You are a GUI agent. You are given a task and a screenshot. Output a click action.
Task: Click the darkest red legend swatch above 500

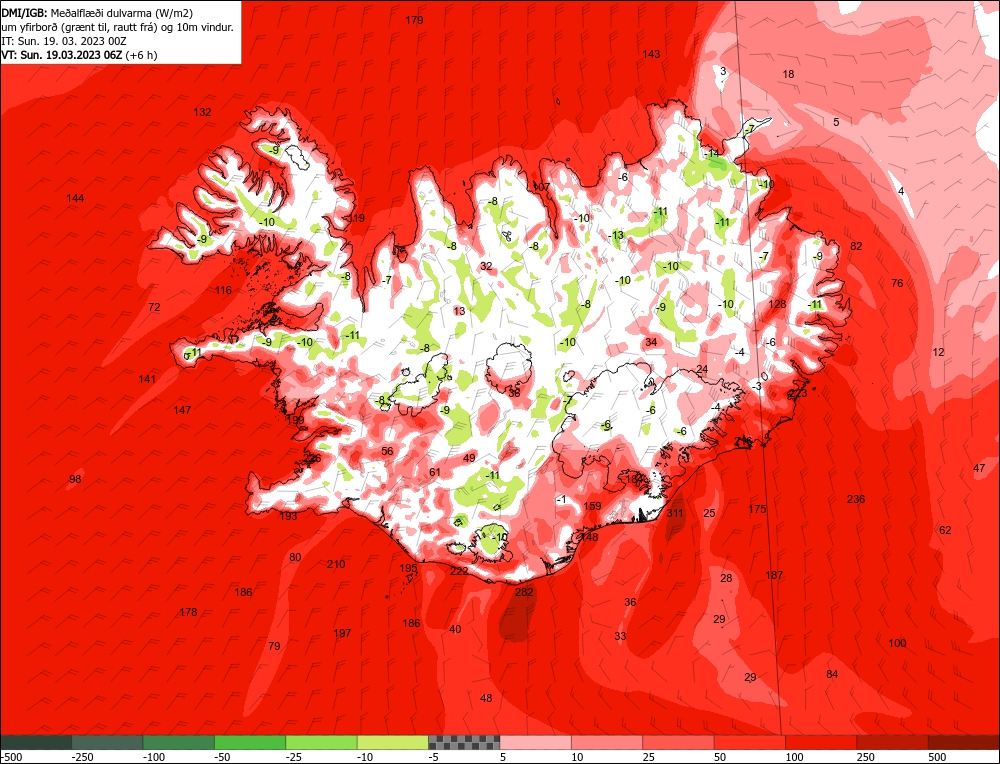964,742
